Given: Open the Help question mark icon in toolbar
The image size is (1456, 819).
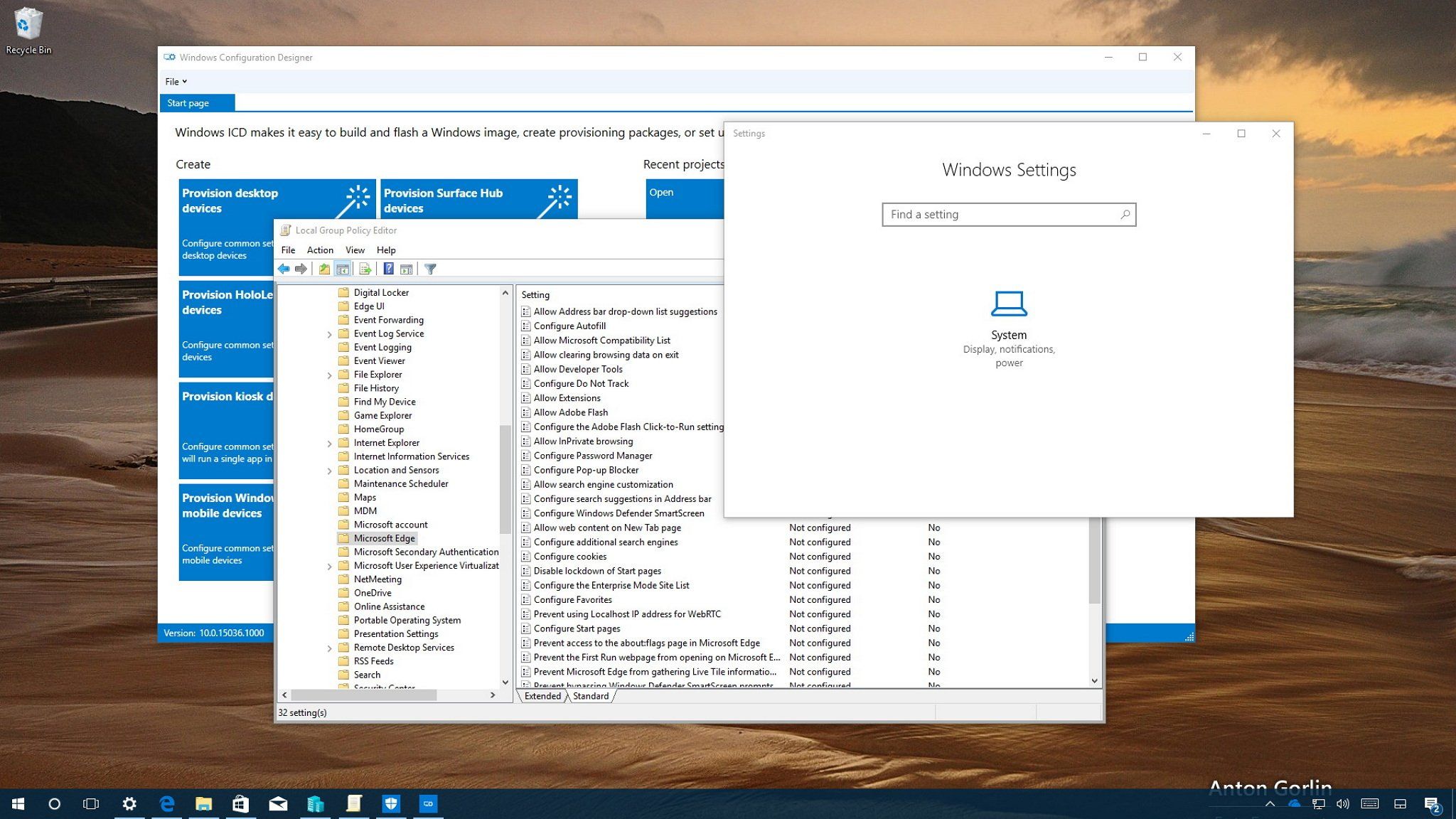Looking at the screenshot, I should tap(389, 269).
